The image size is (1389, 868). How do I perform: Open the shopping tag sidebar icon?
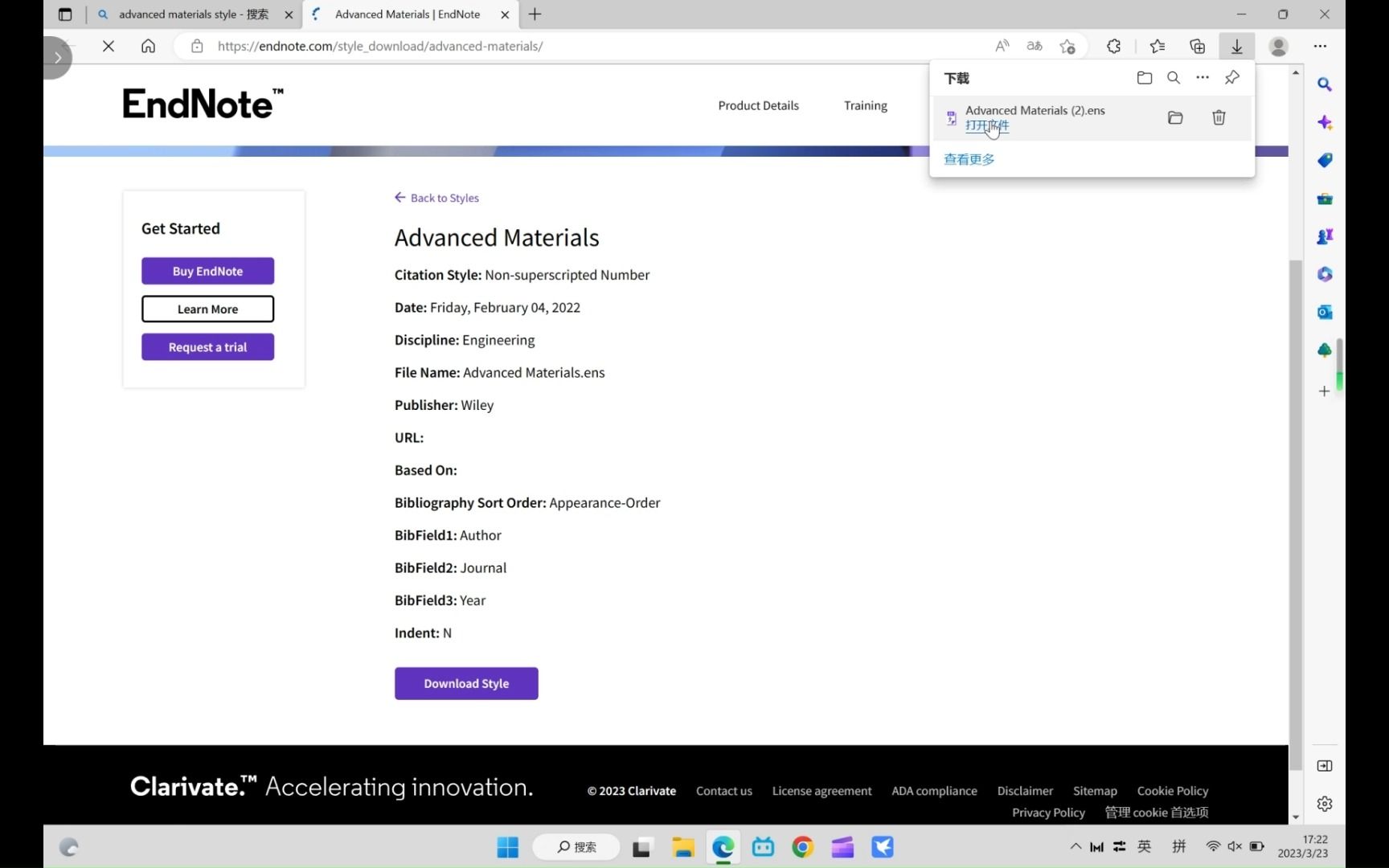click(1325, 161)
